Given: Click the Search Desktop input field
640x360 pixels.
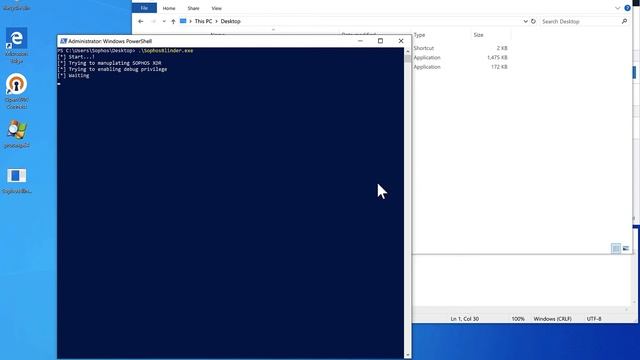Looking at the screenshot, I should (580, 21).
